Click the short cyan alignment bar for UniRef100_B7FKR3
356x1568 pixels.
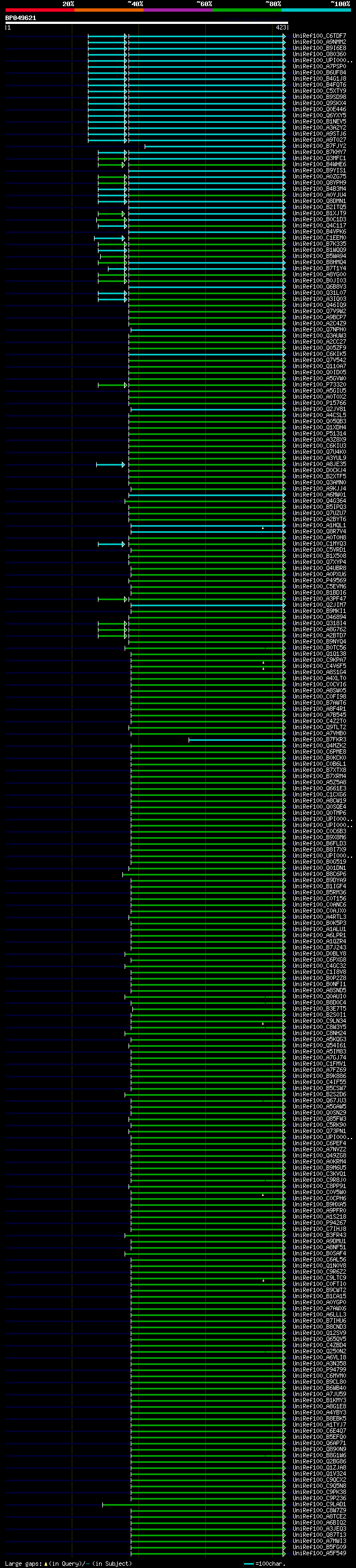tap(237, 740)
